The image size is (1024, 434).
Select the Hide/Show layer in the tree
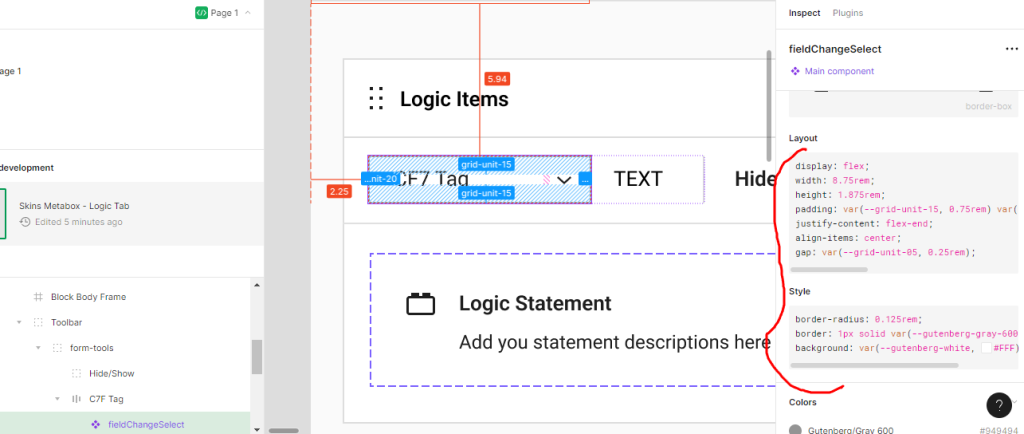point(110,373)
